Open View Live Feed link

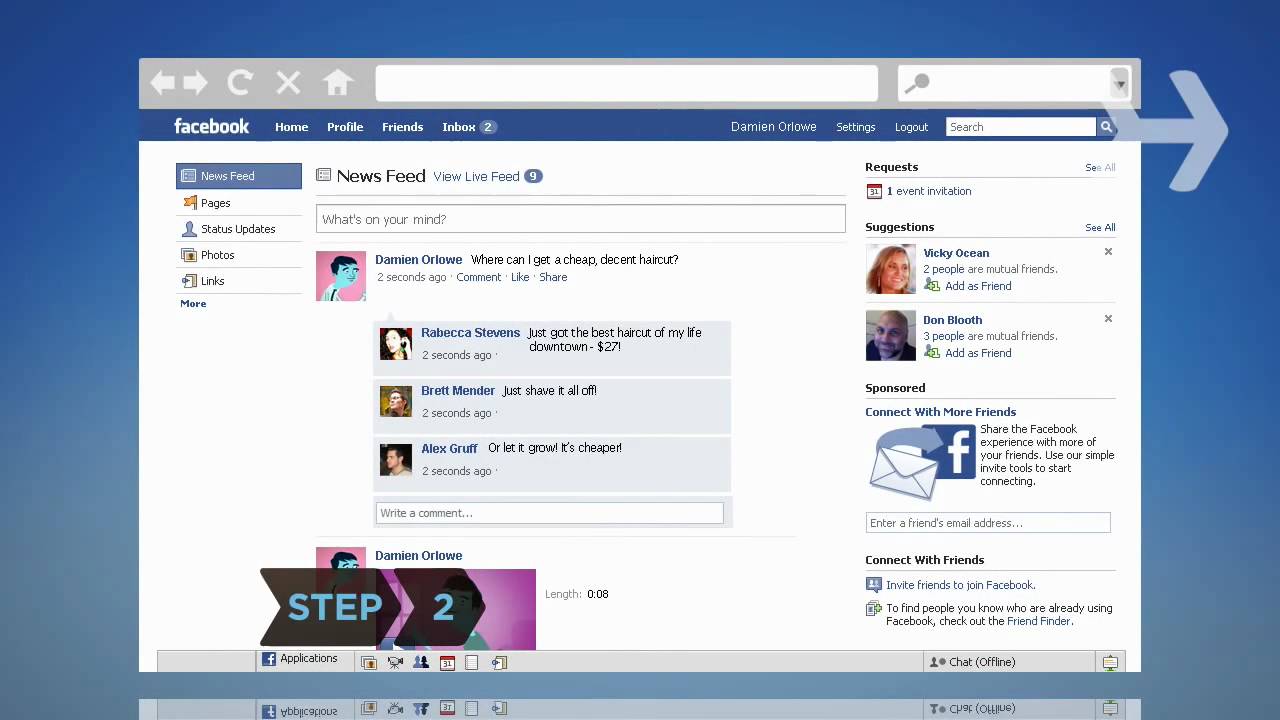[x=476, y=176]
